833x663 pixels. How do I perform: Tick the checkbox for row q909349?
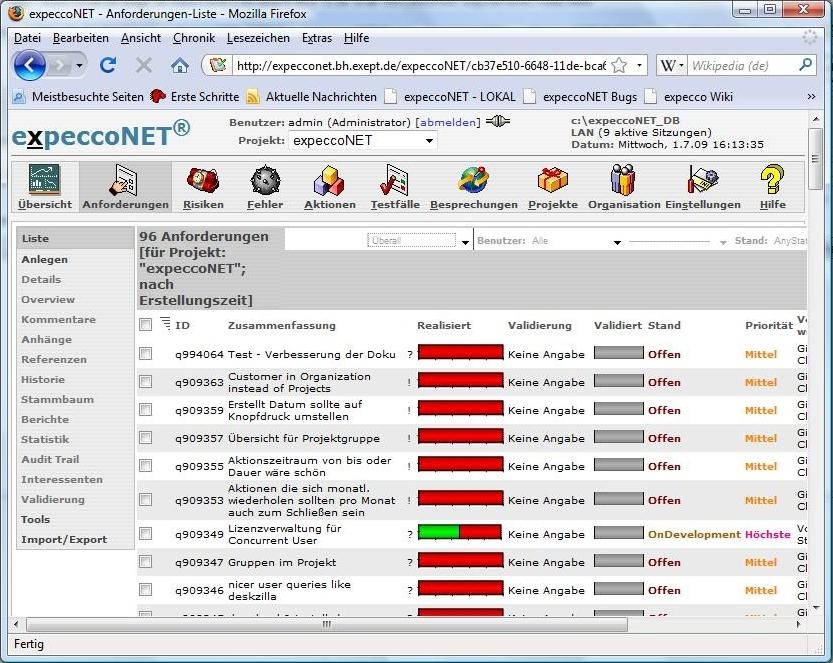point(146,534)
